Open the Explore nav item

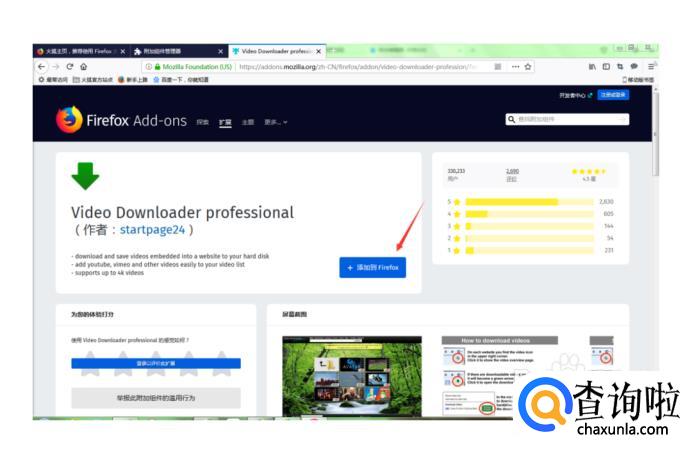pyautogui.click(x=203, y=122)
